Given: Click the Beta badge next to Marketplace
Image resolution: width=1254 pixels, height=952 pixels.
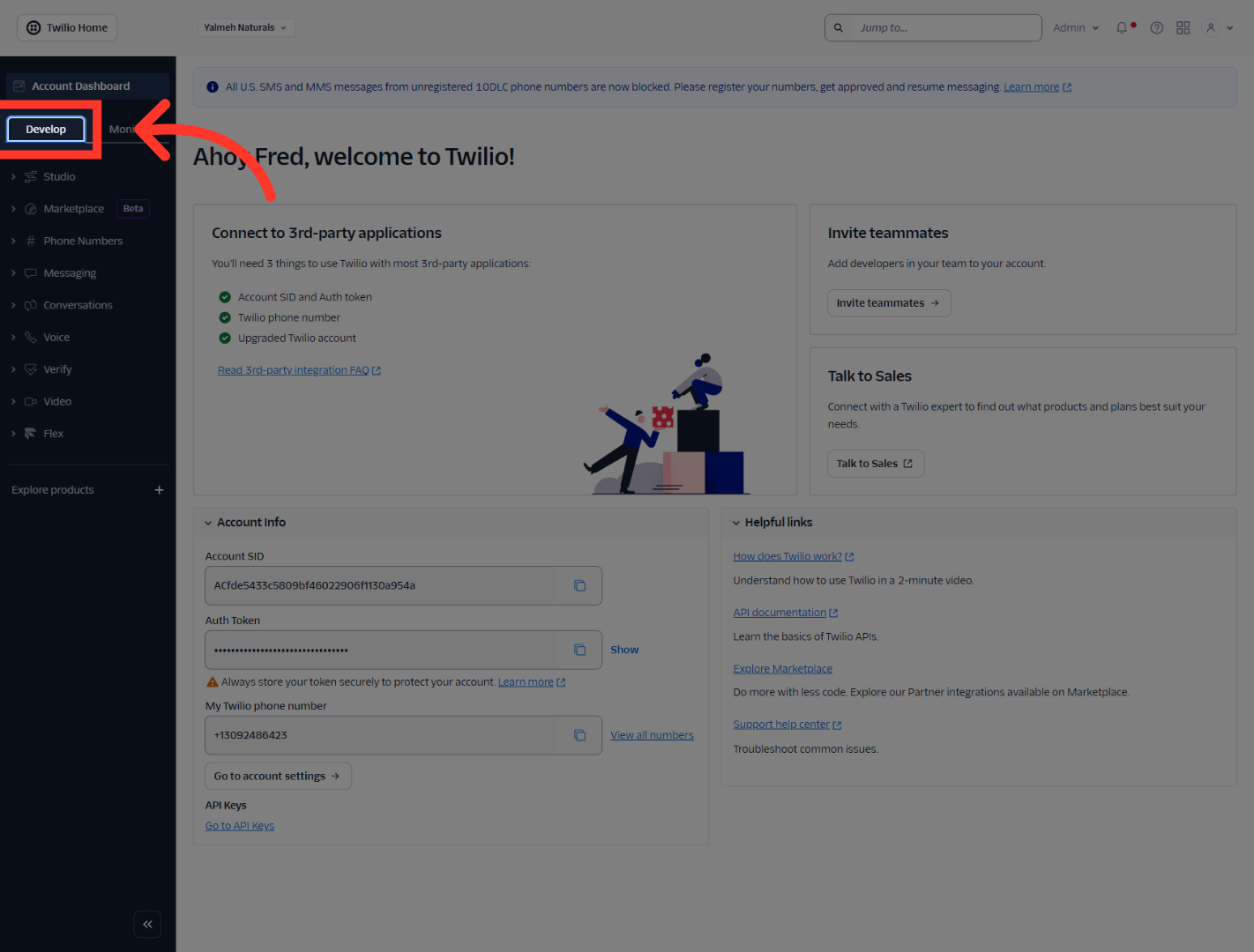Looking at the screenshot, I should coord(133,209).
